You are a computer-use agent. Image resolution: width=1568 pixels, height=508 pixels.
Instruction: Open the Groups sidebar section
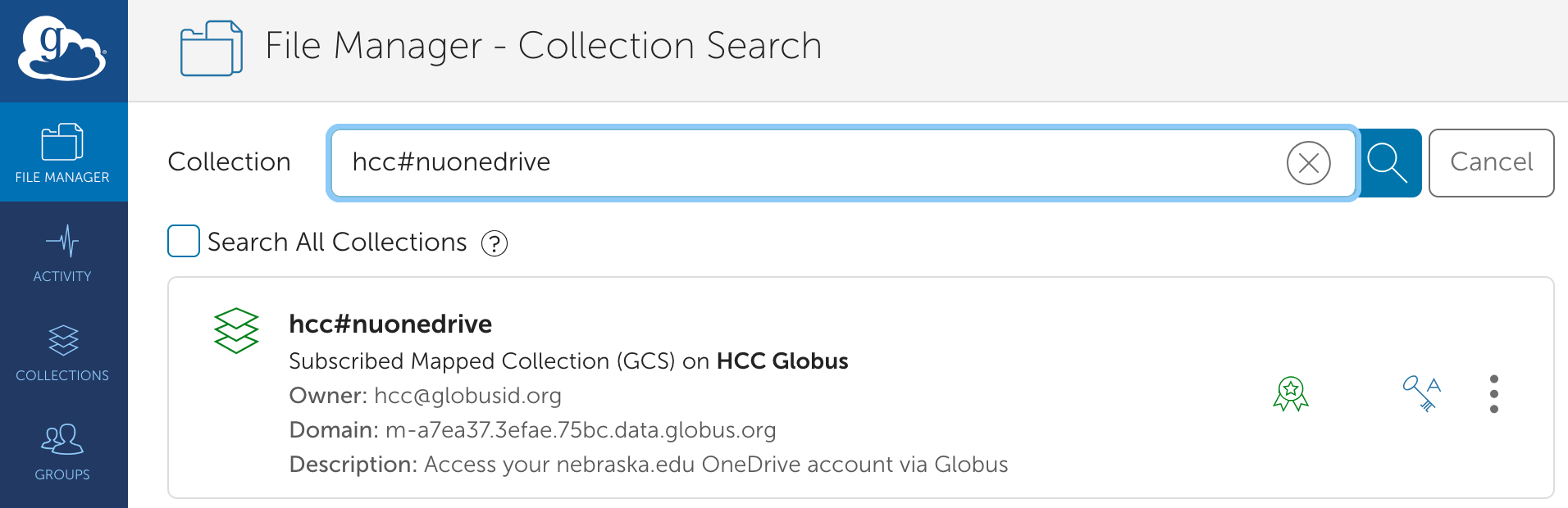pos(62,451)
